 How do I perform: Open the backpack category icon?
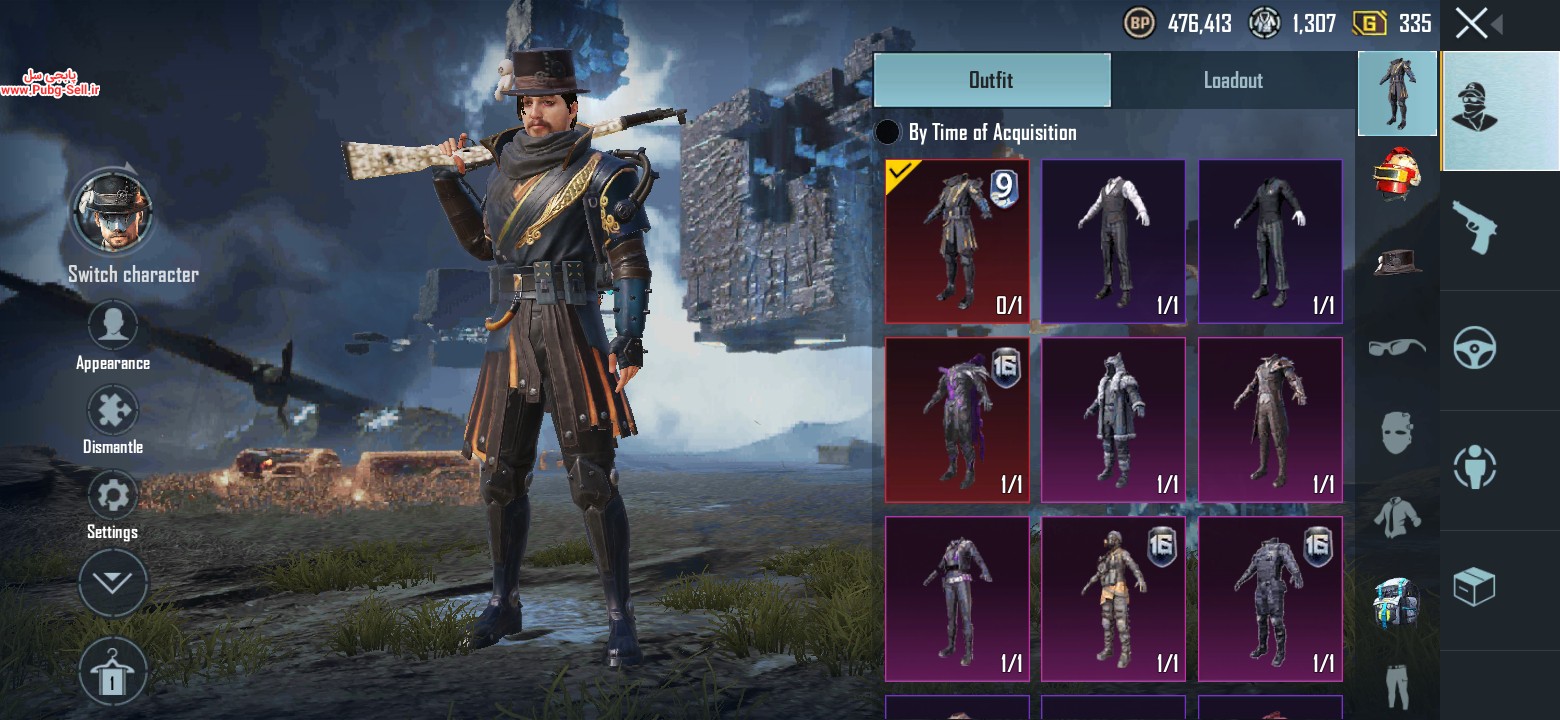click(1397, 604)
